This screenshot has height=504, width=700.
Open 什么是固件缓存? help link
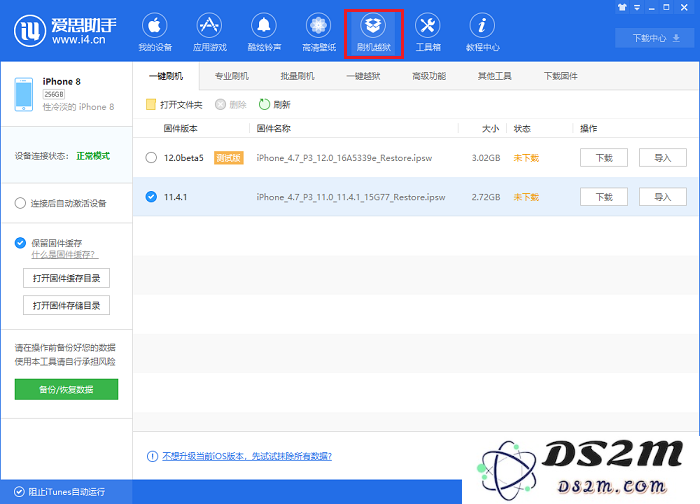(65, 254)
